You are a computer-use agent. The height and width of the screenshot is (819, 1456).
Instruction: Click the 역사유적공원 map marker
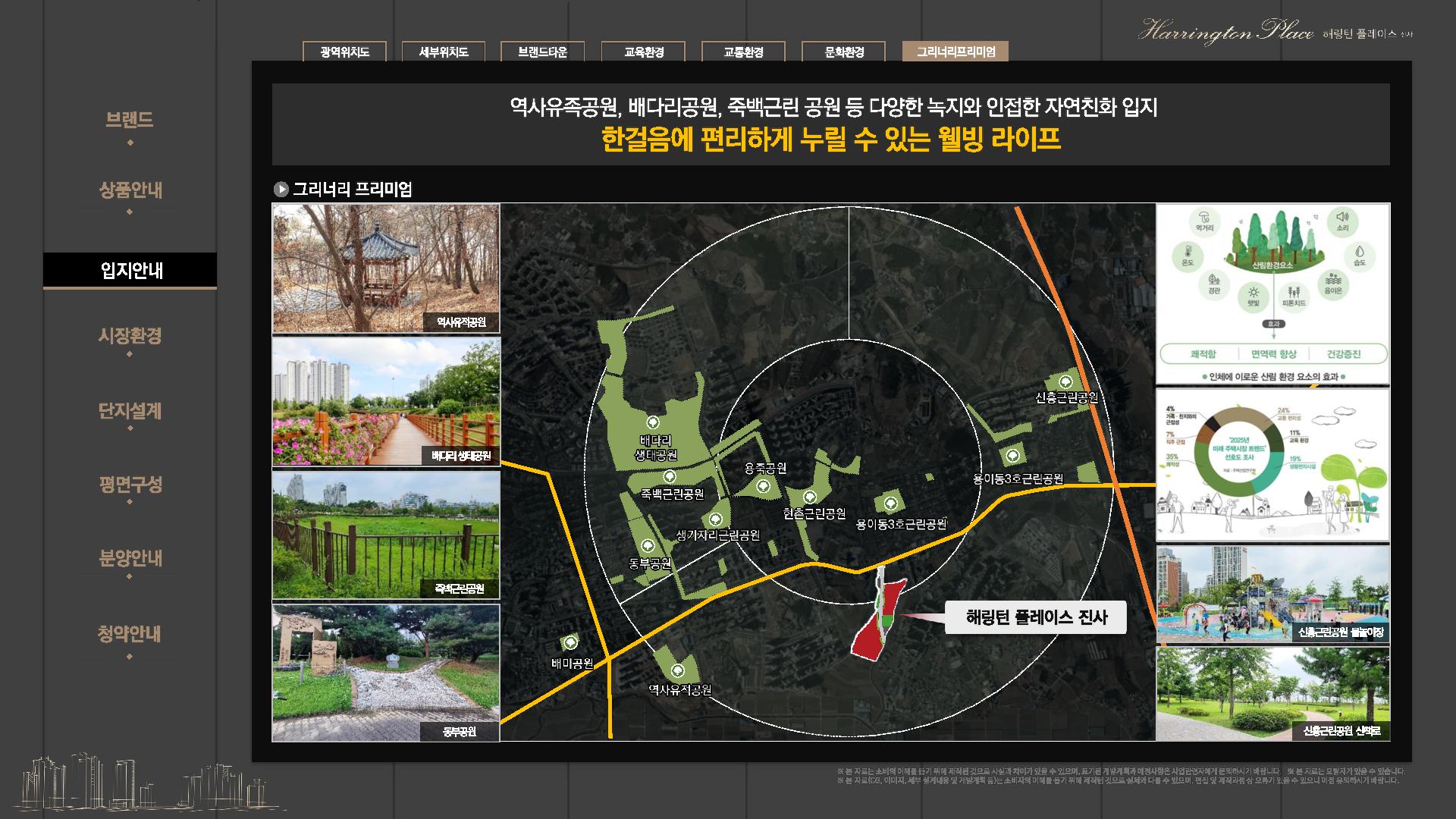pos(678,671)
